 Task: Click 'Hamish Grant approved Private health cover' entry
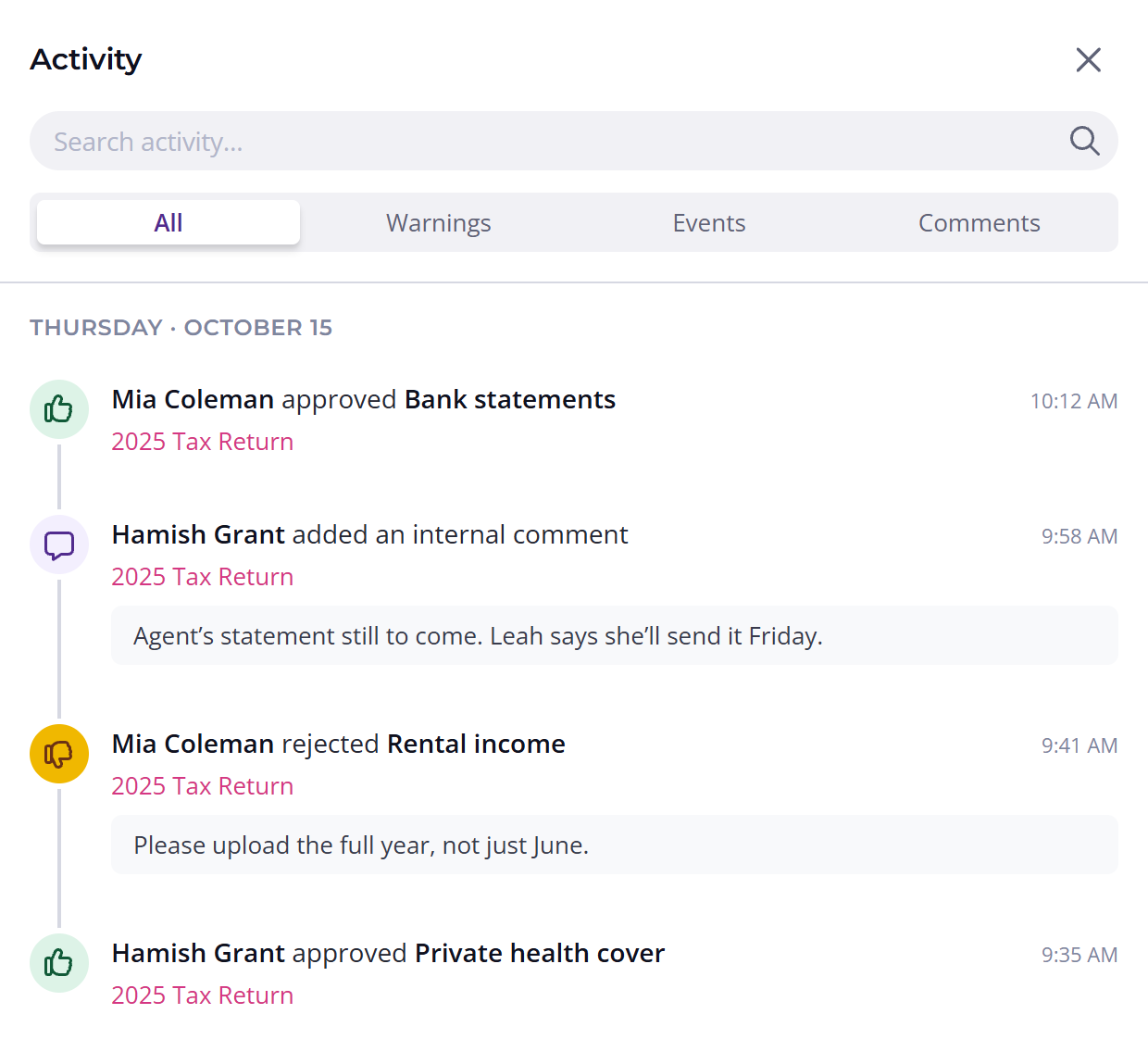[388, 953]
